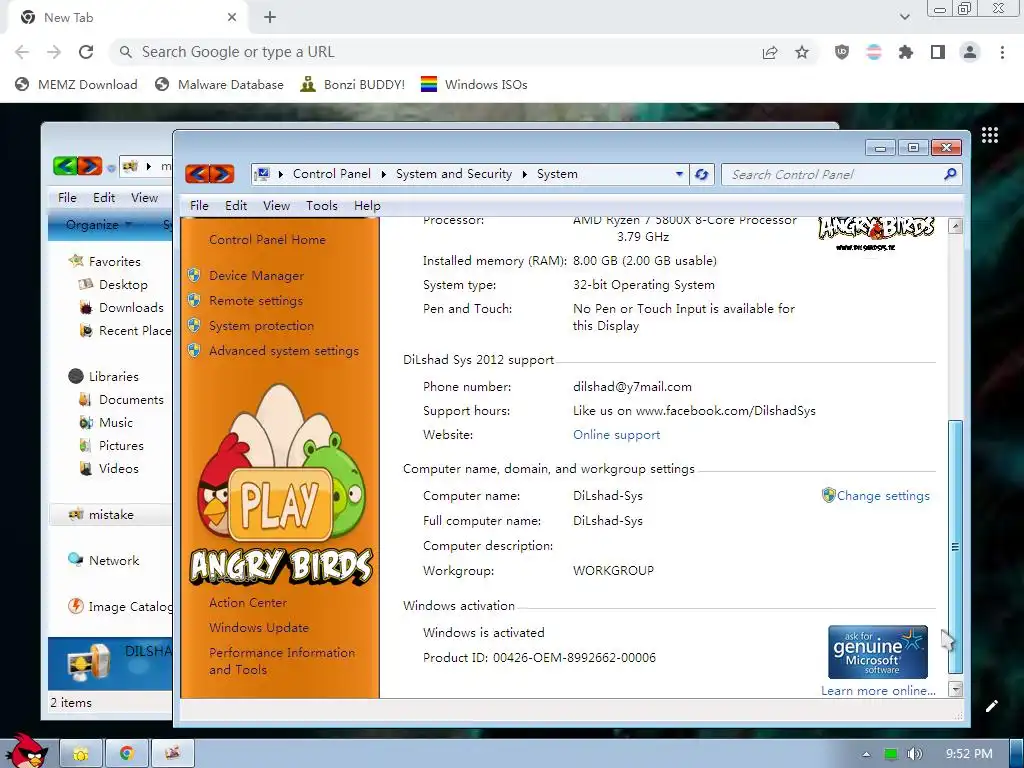Viewport: 1024px width, 768px height.
Task: Open Device Manager
Action: [256, 276]
